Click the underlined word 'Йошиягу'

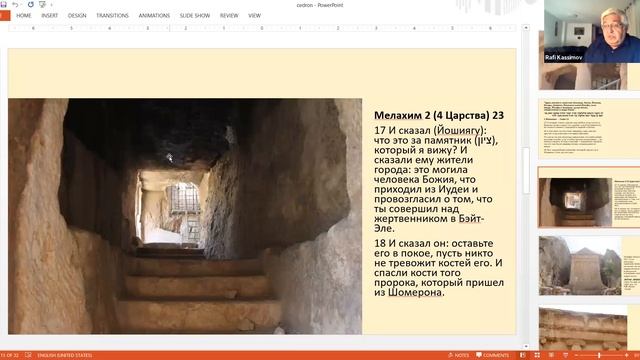tap(458, 131)
